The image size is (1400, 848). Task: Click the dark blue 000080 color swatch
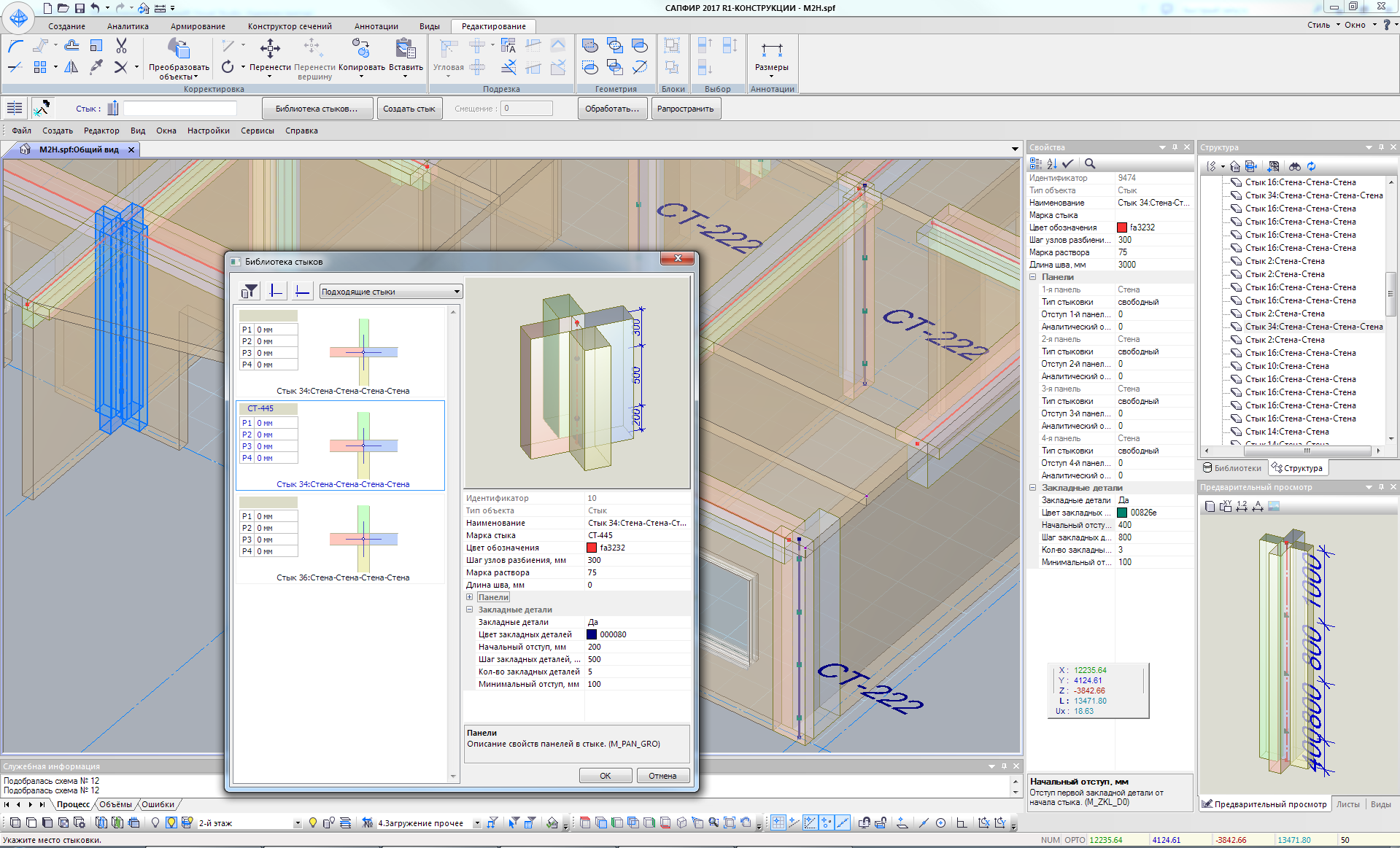click(x=592, y=634)
